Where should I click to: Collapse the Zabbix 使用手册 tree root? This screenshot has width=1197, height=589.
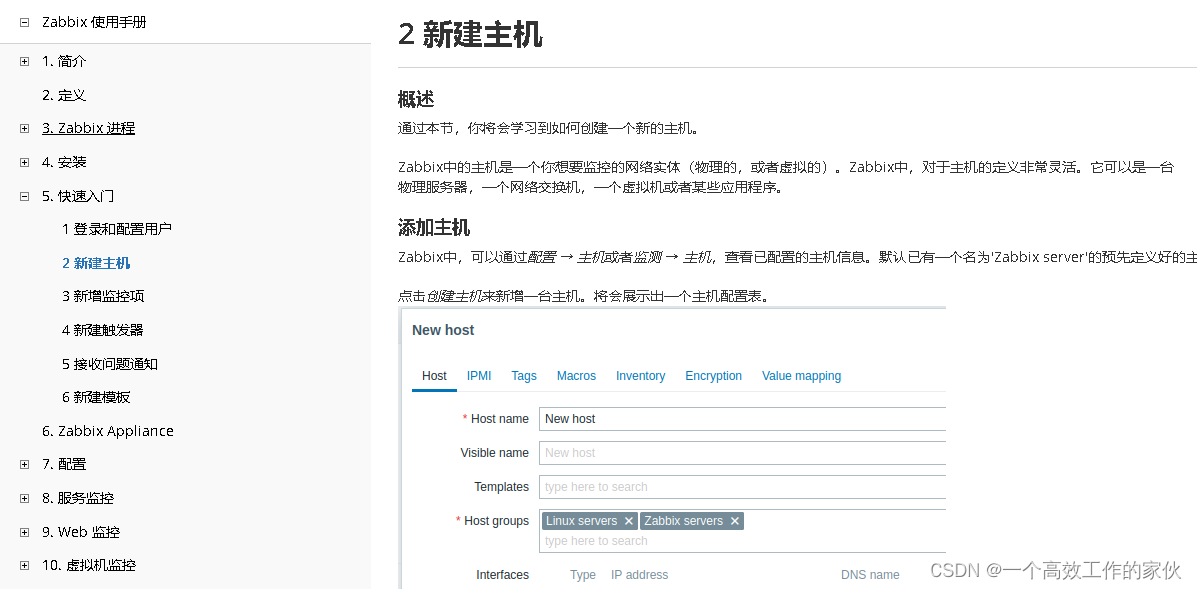24,23
